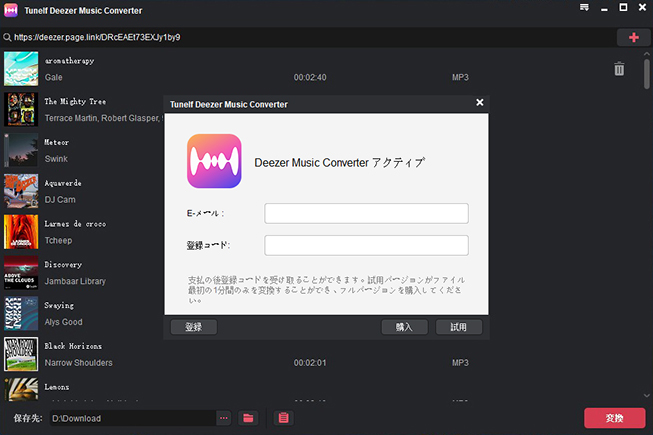This screenshot has width=653, height=435.
Task: Select the Black Horizons album thumbnail
Action: click(x=21, y=354)
